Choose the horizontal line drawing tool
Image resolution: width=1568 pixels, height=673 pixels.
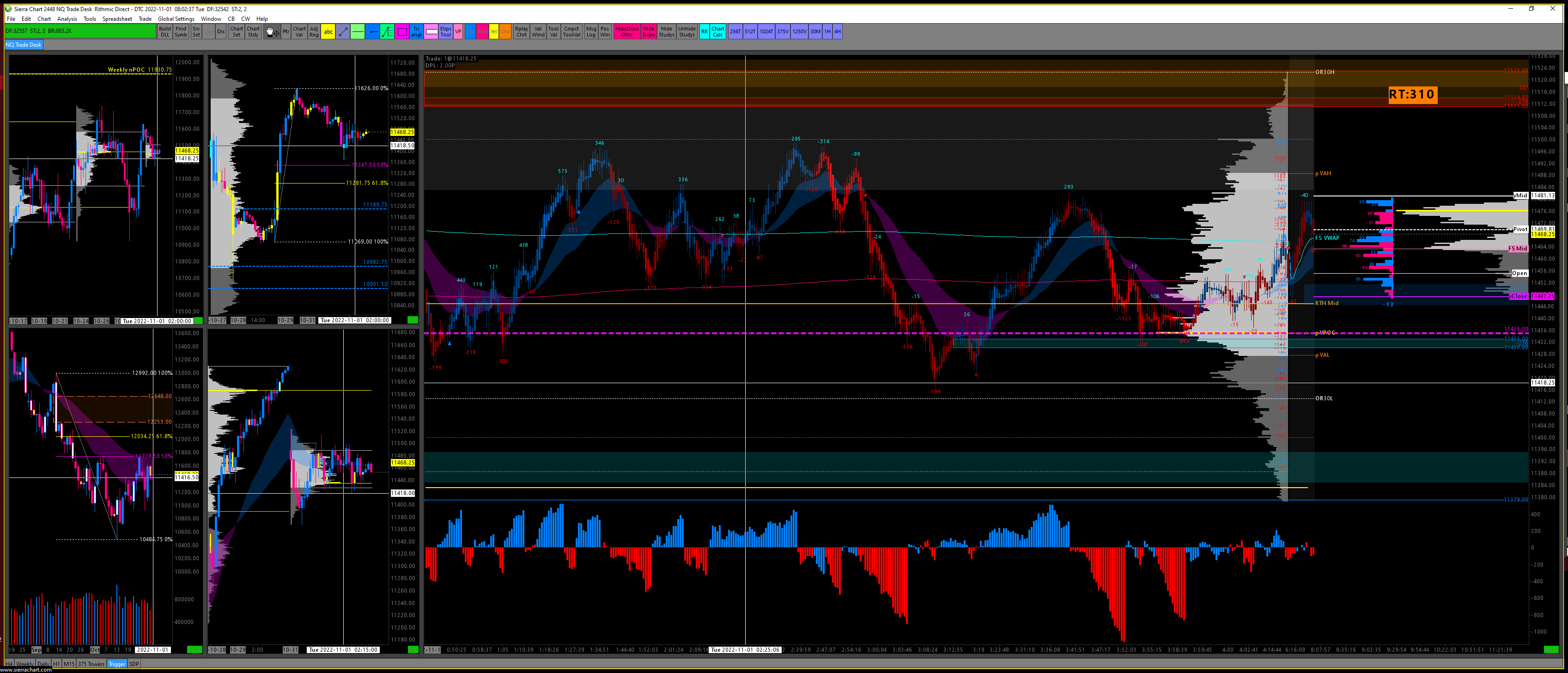coord(358,32)
